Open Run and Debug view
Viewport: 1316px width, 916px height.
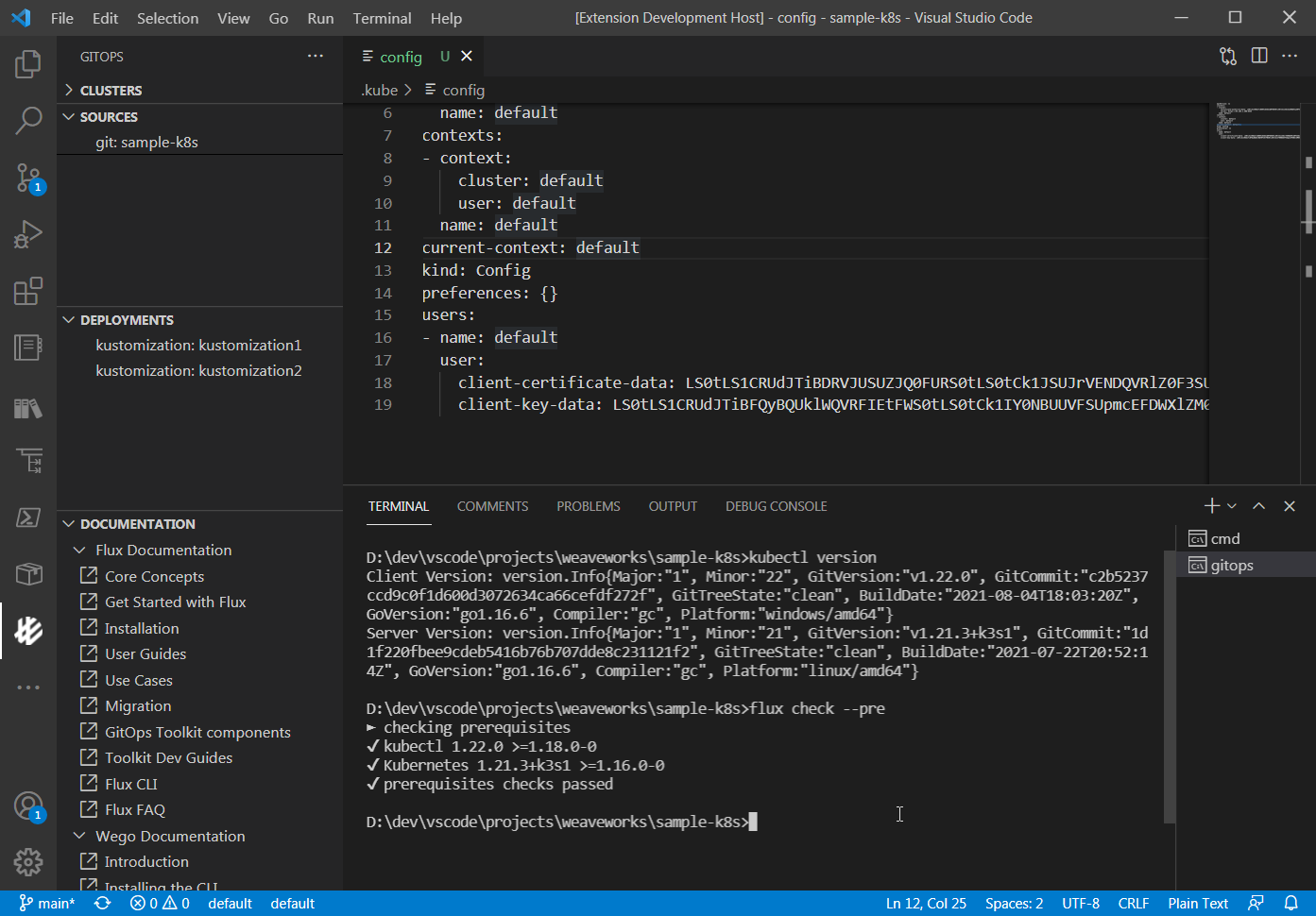pos(28,234)
